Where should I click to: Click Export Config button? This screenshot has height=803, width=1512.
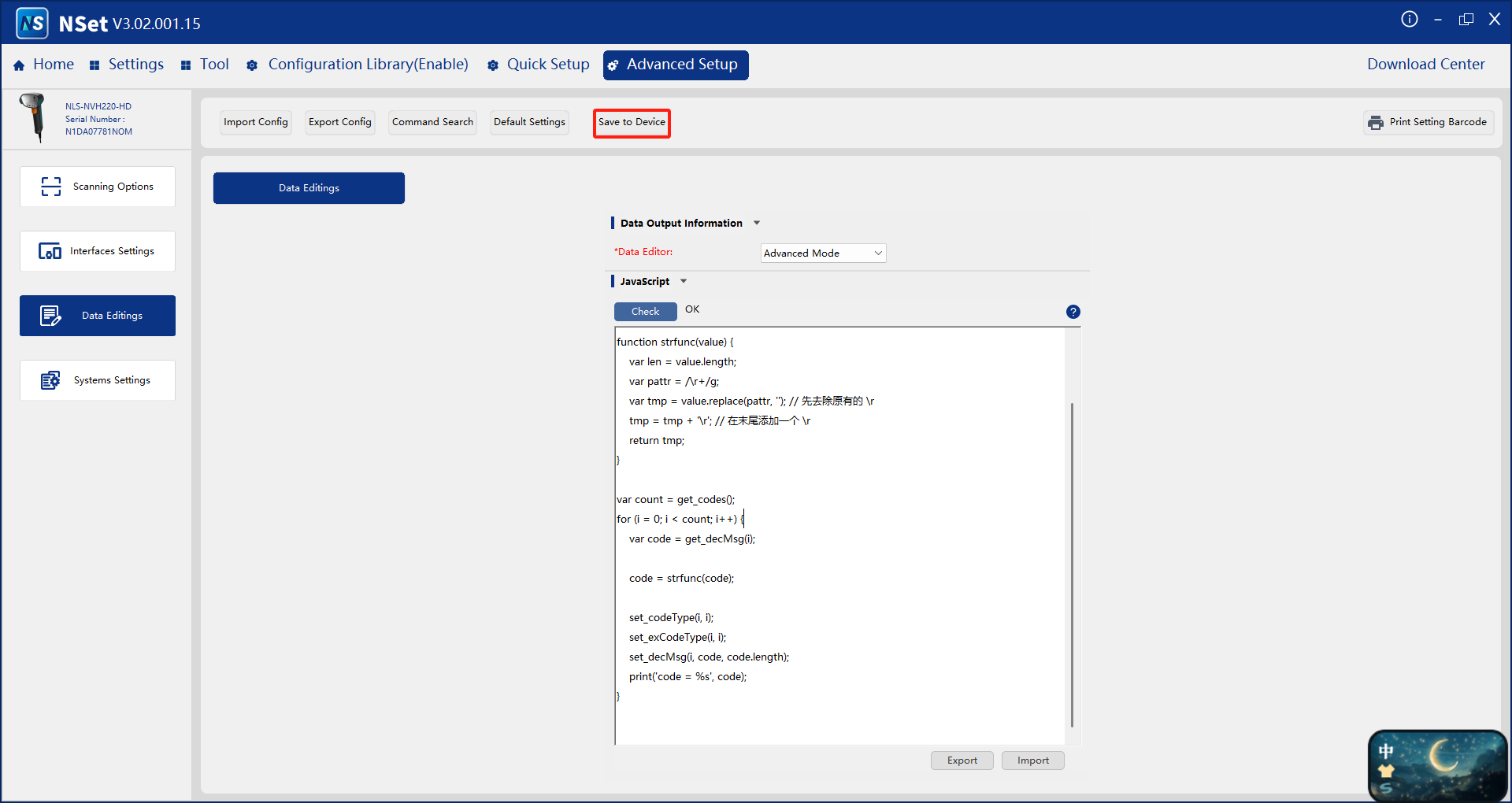tap(340, 122)
